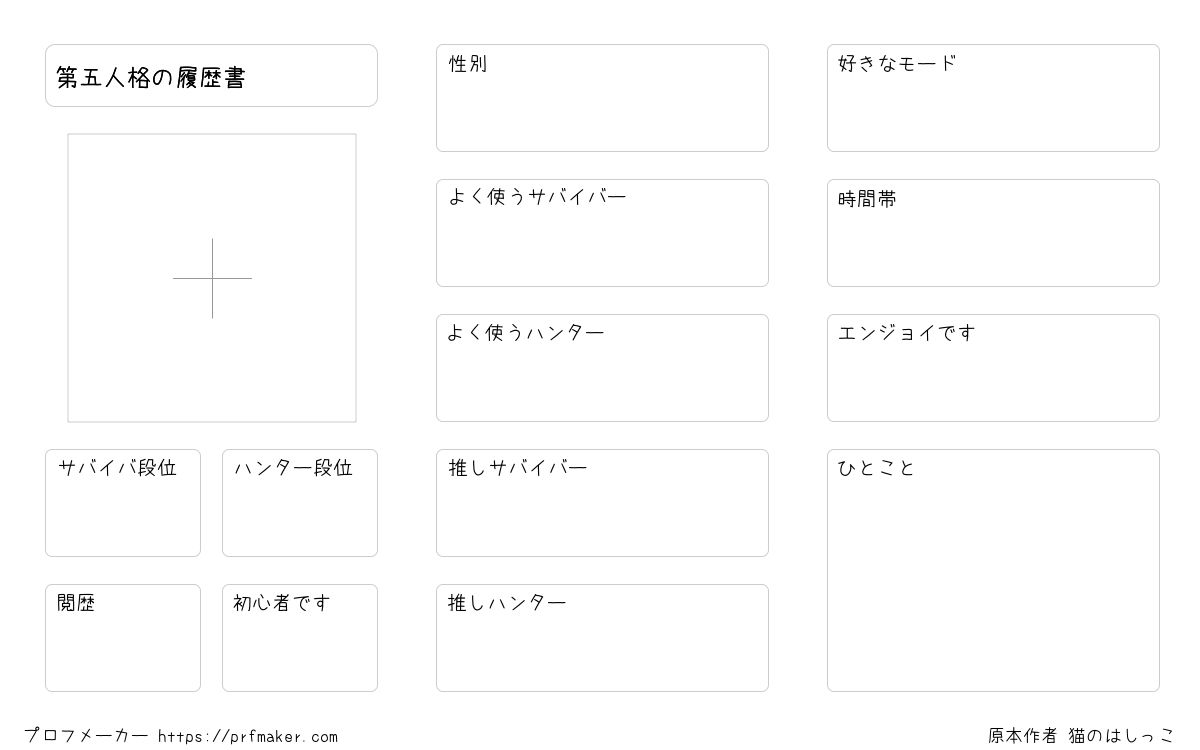Select the よく使うサバイバー box
Image resolution: width=1200 pixels, height=750 pixels.
pyautogui.click(x=602, y=233)
